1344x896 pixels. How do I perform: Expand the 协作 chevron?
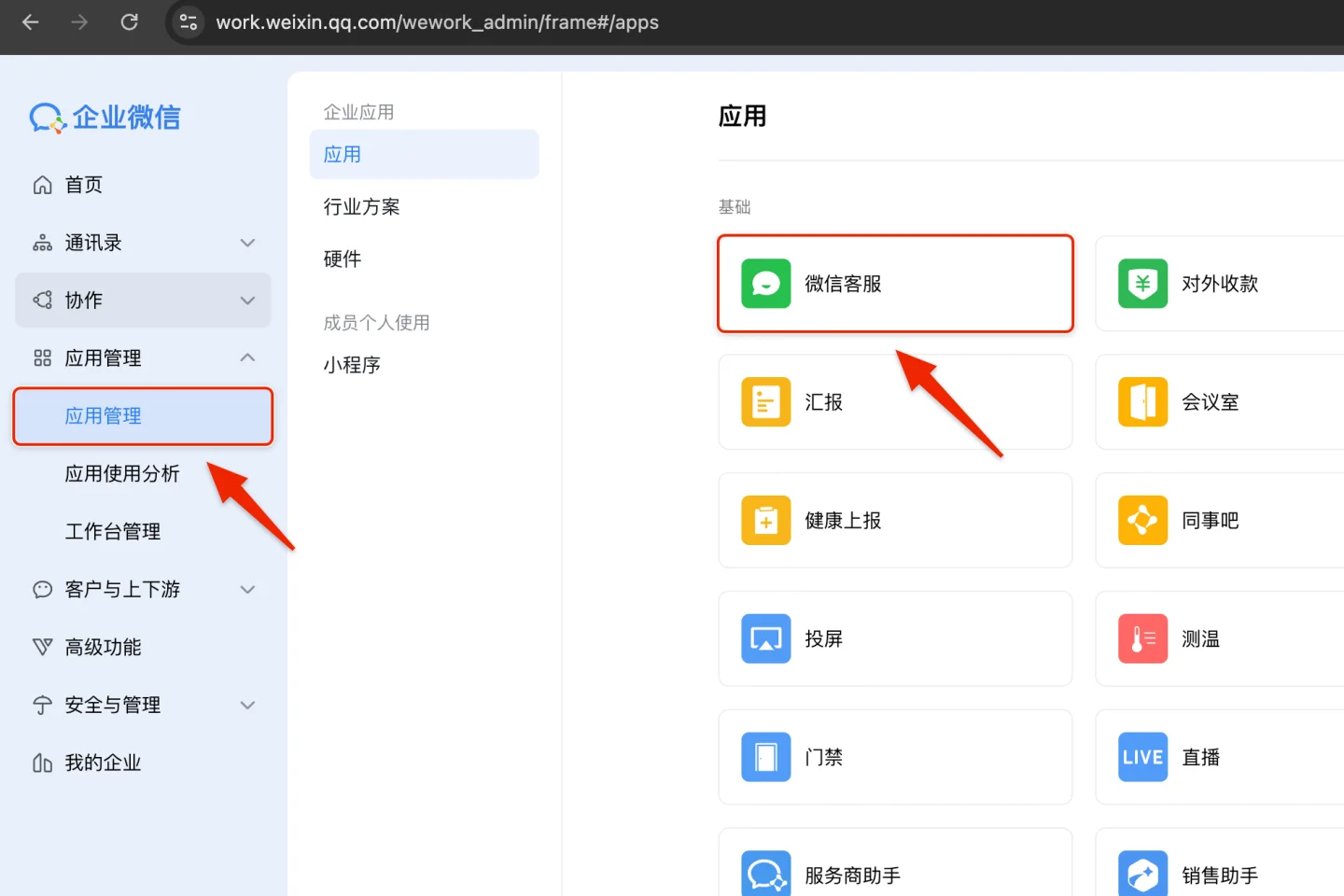(247, 301)
